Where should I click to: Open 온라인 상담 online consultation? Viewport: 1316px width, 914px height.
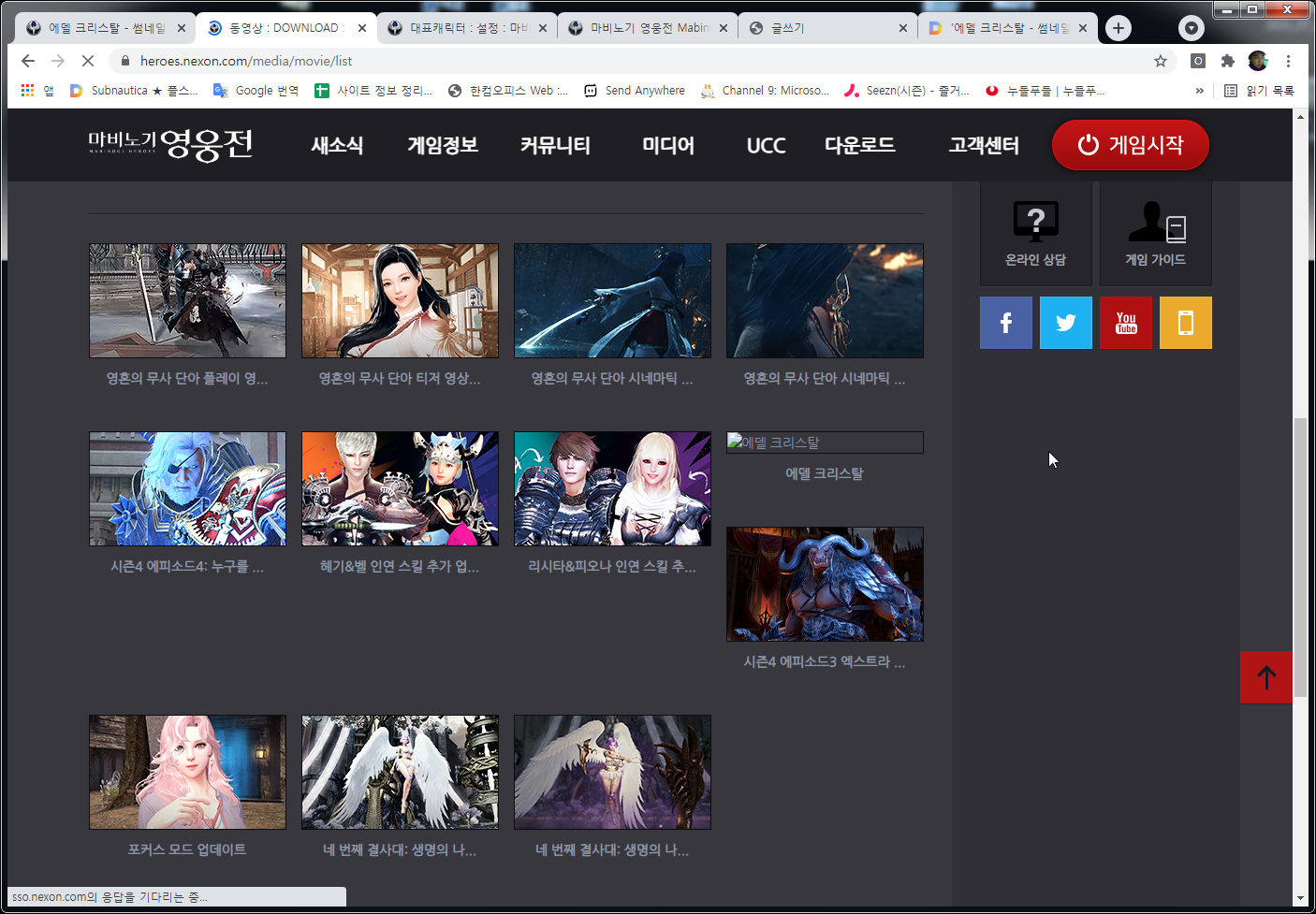click(1035, 234)
